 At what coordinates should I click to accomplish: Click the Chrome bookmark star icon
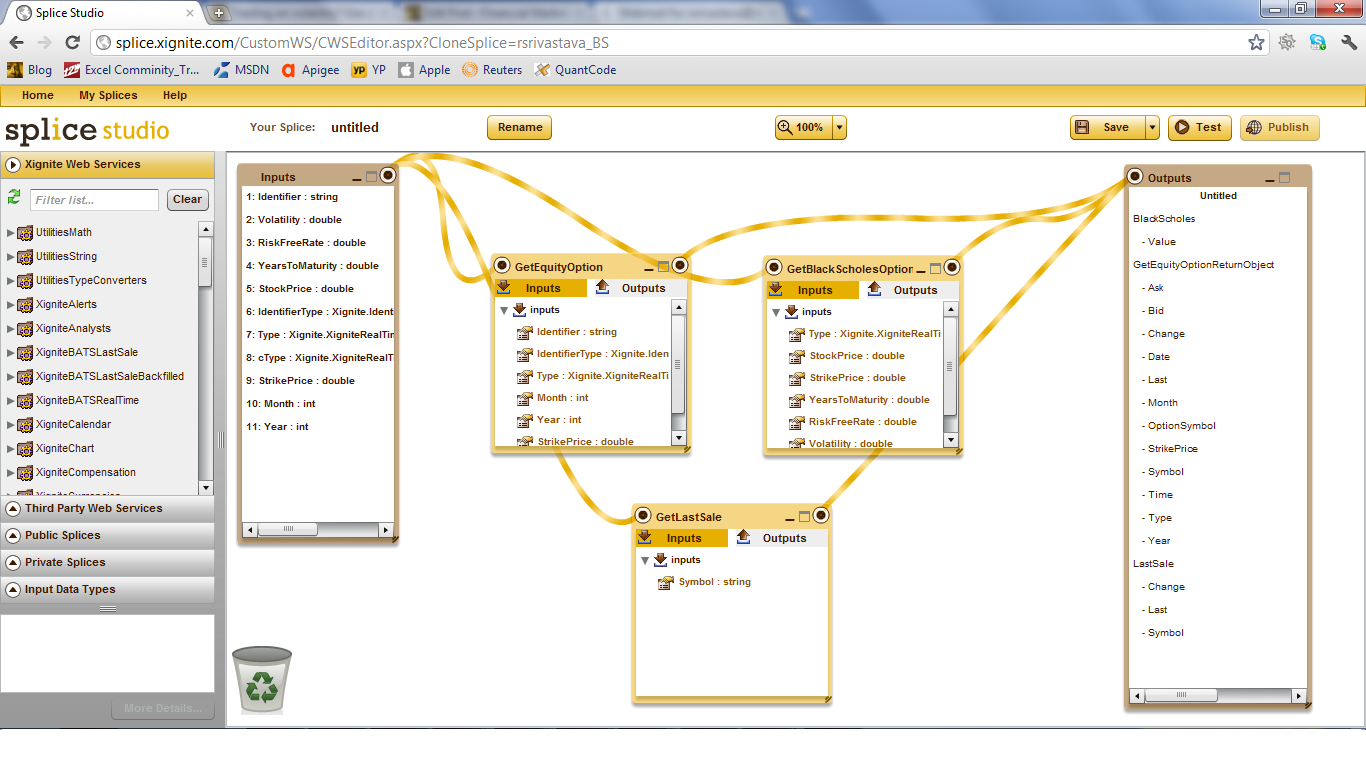(x=1256, y=42)
